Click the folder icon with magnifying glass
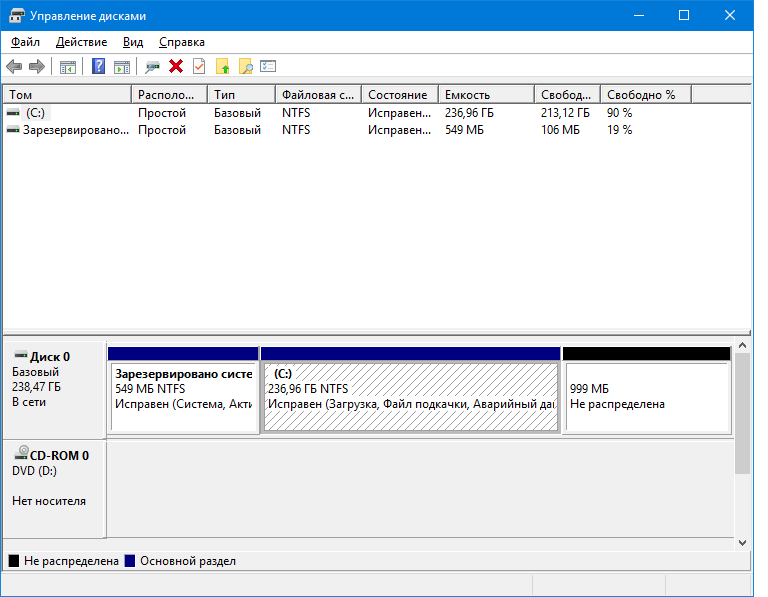Screen dimensions: 768x597 (245, 67)
